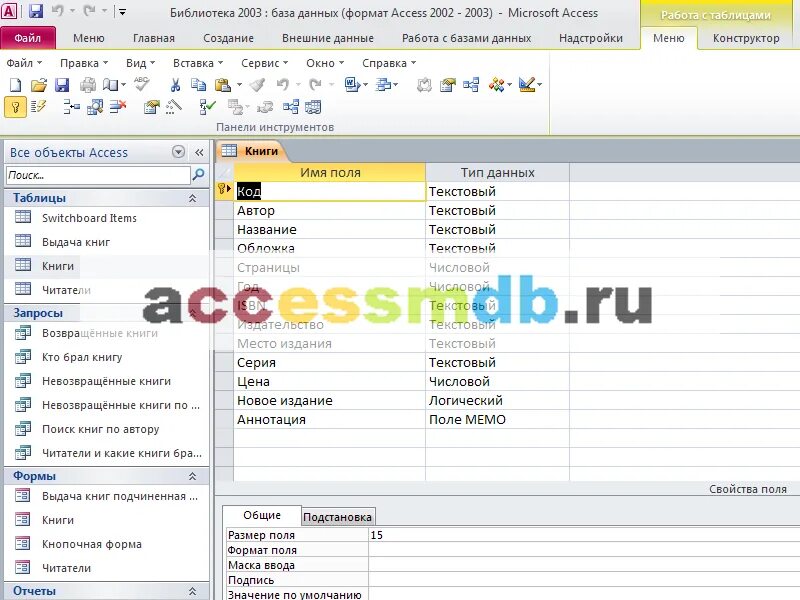Open the Правка menu
Screen dimensions: 800x600
coord(84,63)
